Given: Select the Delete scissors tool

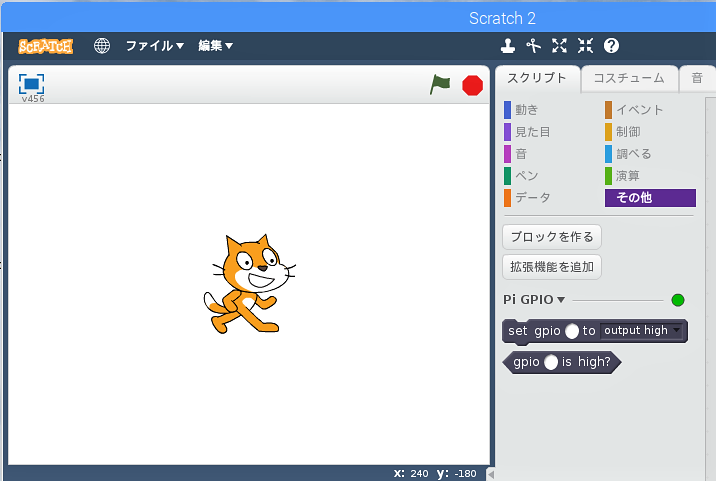Looking at the screenshot, I should tap(533, 46).
